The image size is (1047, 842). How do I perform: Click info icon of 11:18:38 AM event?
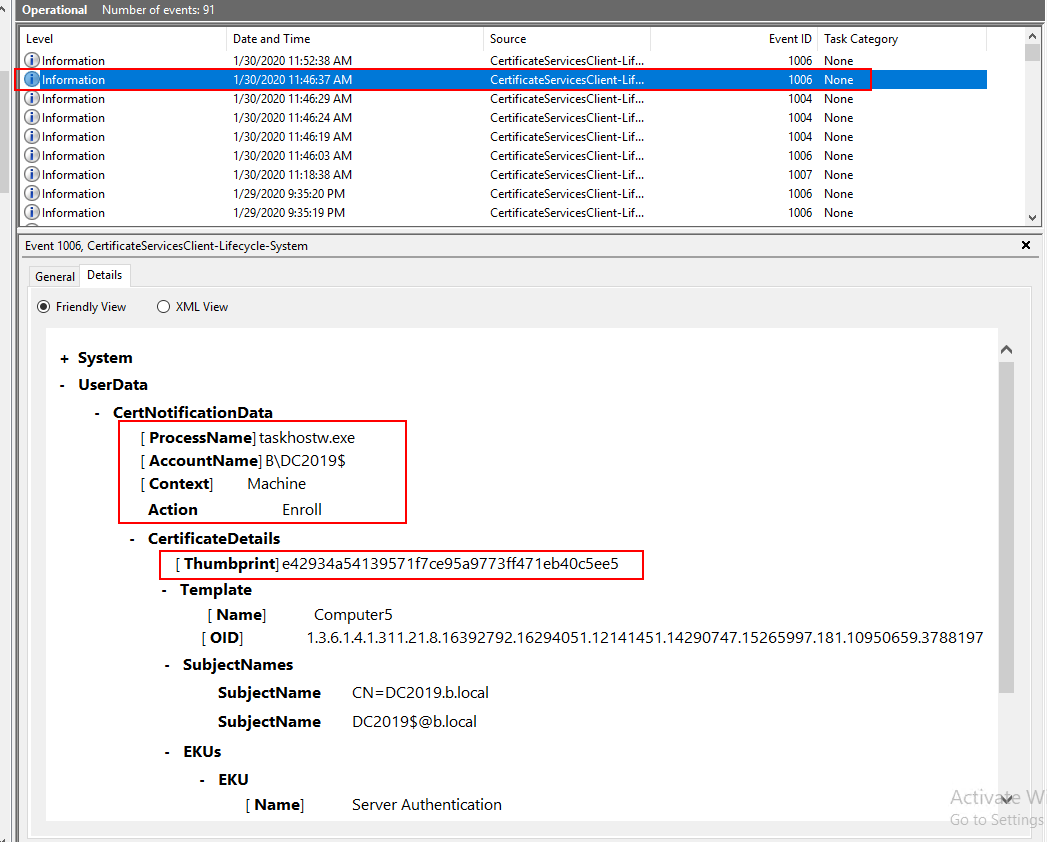coord(32,175)
